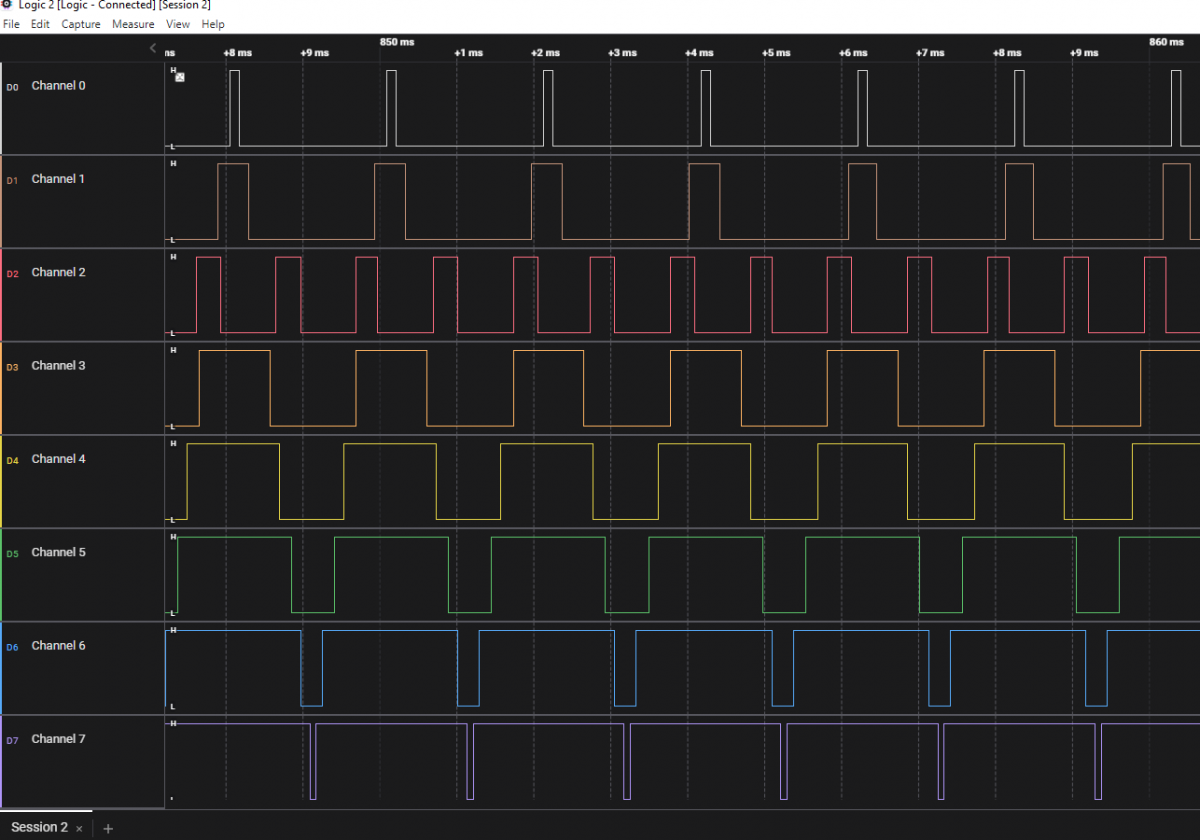Click the purple D7 channel badge

pos(13,741)
